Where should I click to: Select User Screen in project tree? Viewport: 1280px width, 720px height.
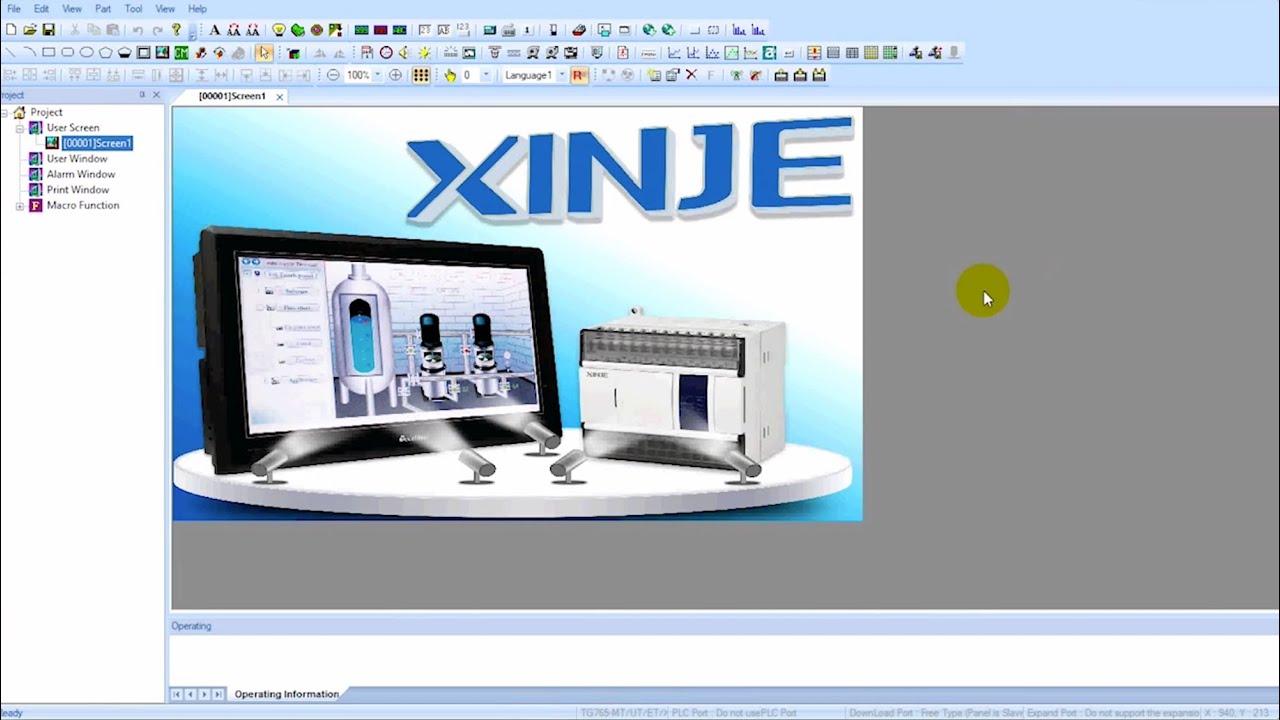click(x=73, y=128)
